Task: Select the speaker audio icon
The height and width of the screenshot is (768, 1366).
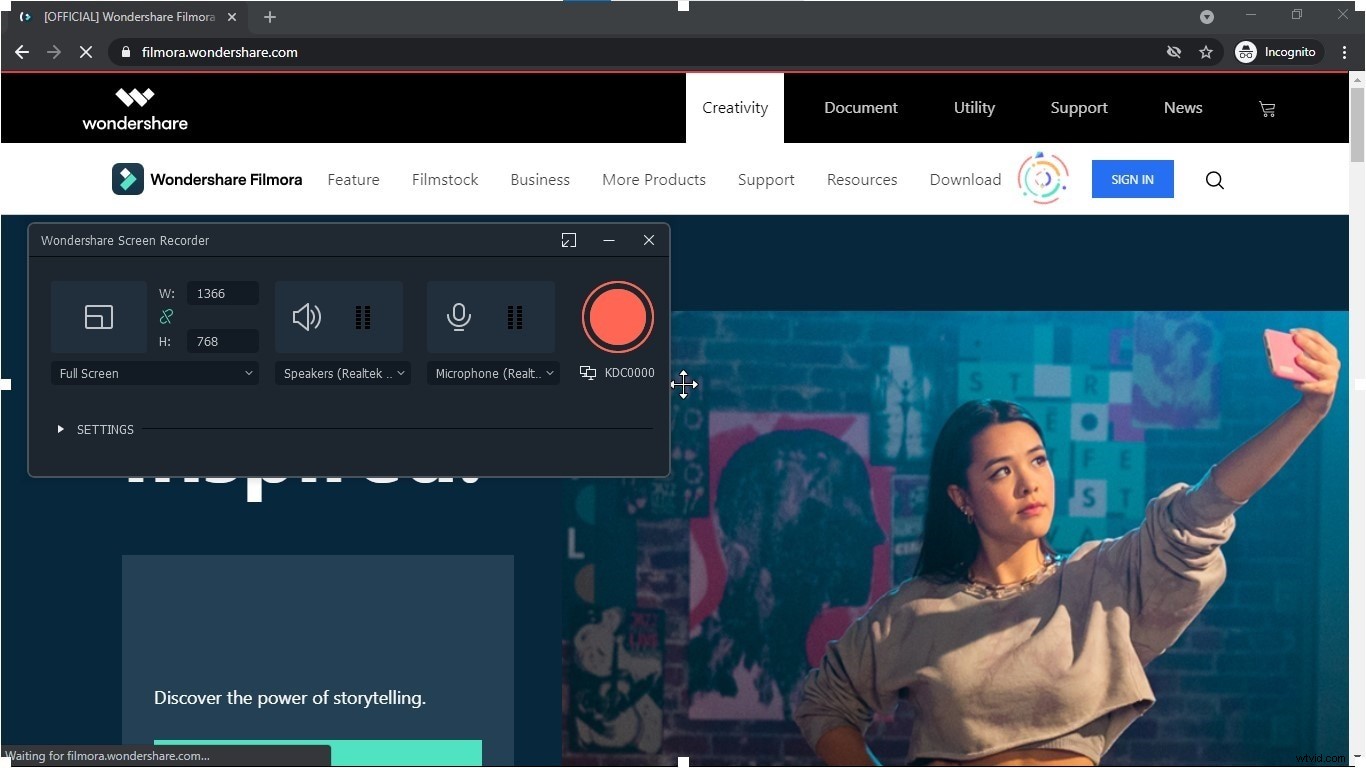Action: tap(307, 317)
